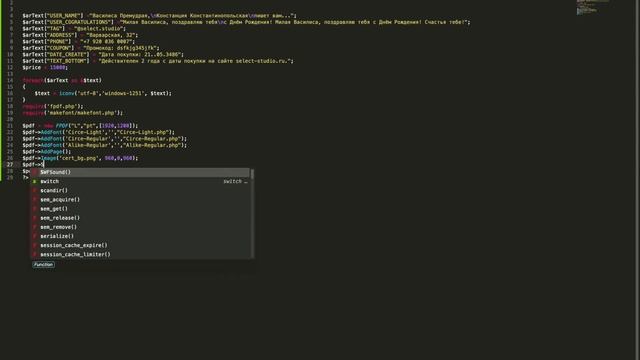The width and height of the screenshot is (640, 360).
Task: Click the AddFont('Circe-Light') line
Action: (x=99, y=132)
